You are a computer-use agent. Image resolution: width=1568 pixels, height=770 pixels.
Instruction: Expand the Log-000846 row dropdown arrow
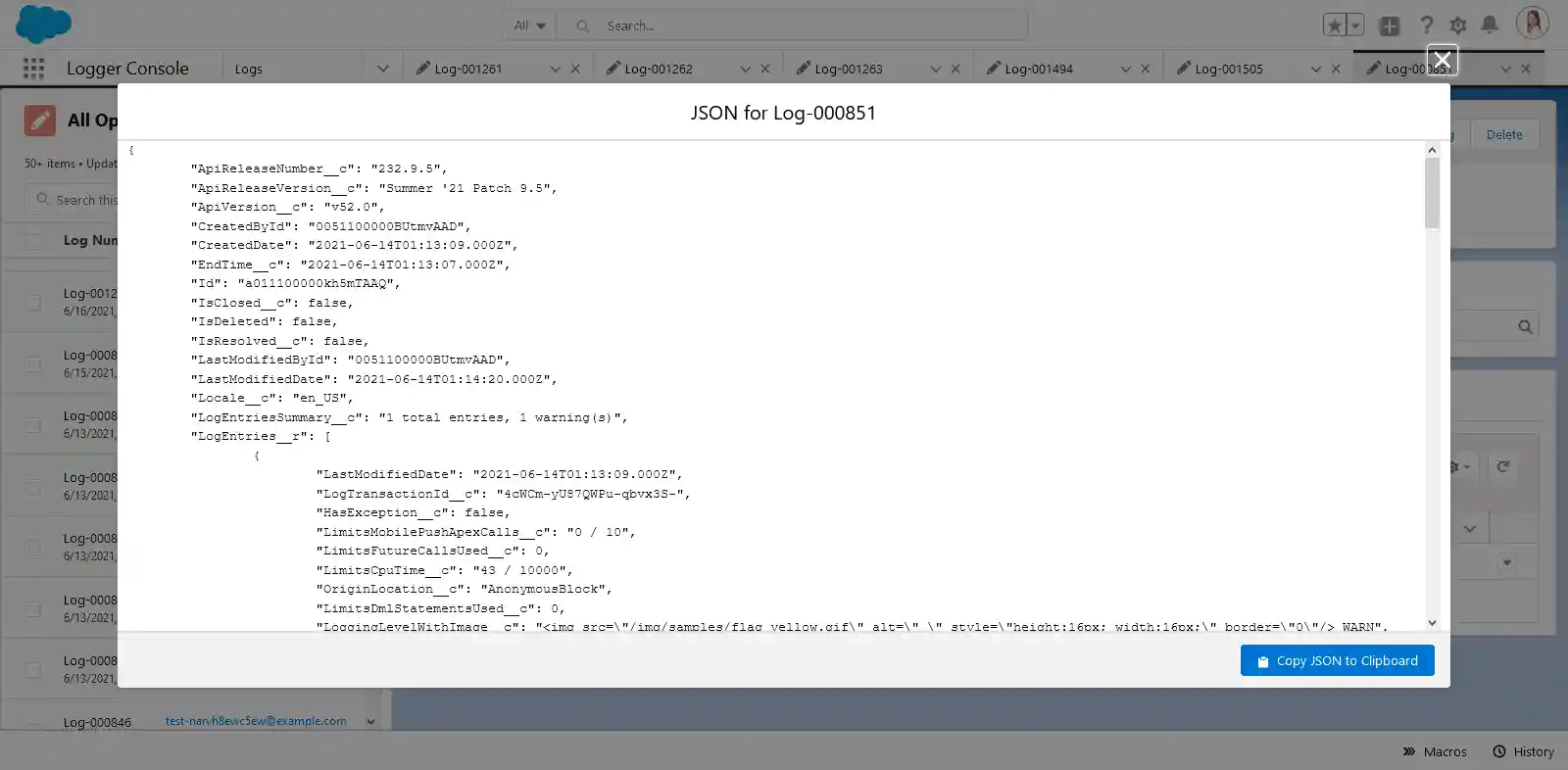(x=370, y=722)
